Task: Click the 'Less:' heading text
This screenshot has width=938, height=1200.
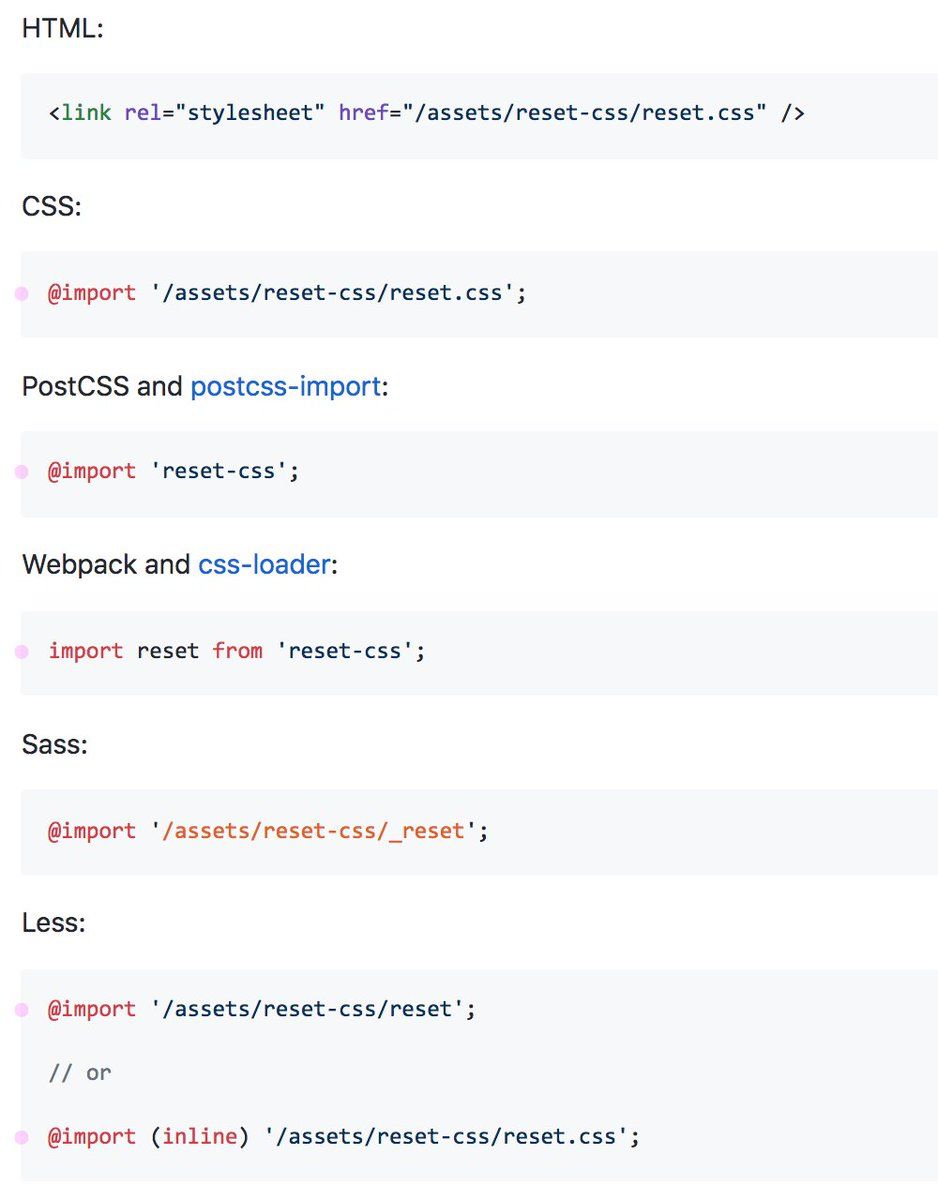Action: click(54, 924)
